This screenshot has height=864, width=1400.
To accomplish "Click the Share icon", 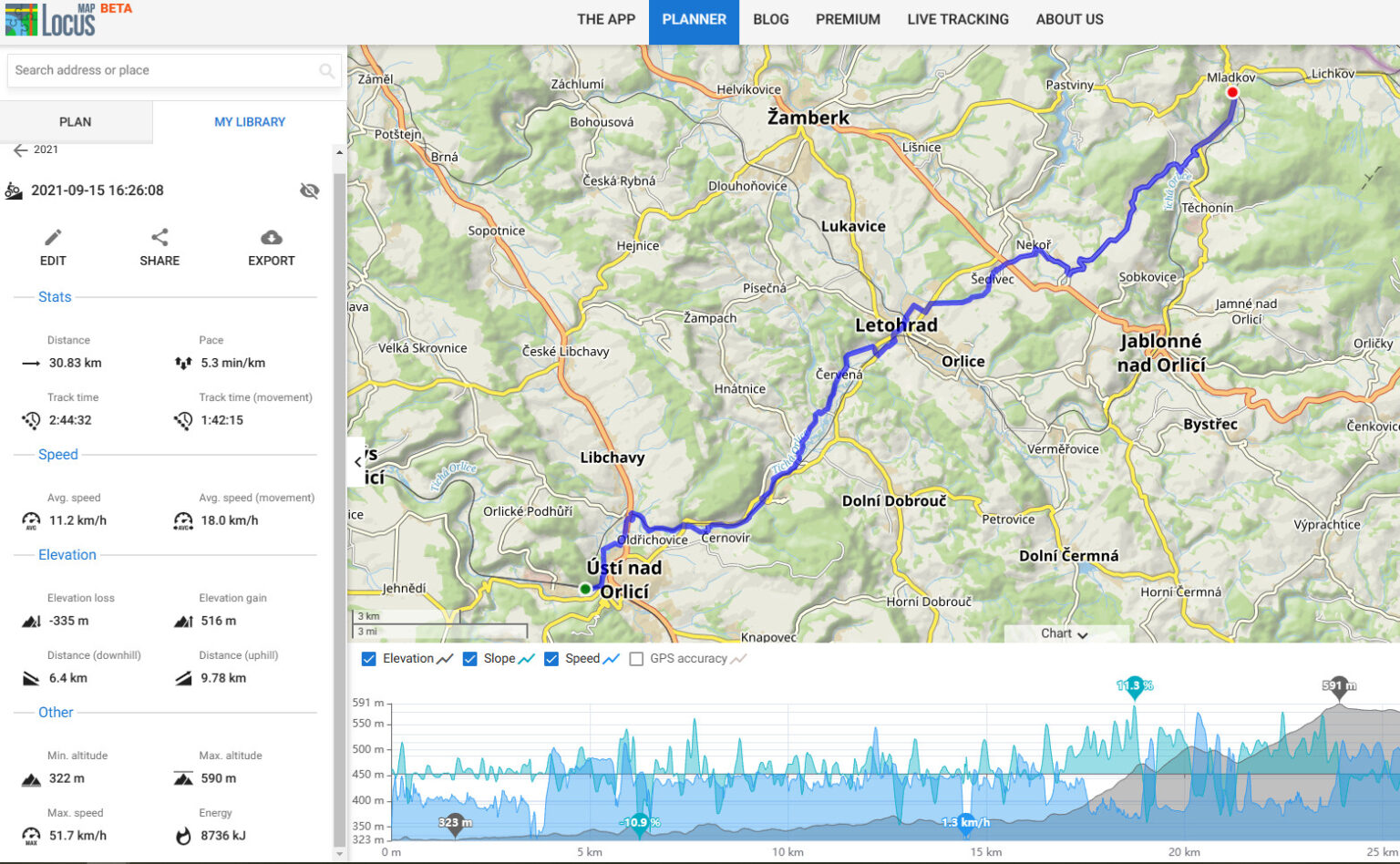I will 160,237.
